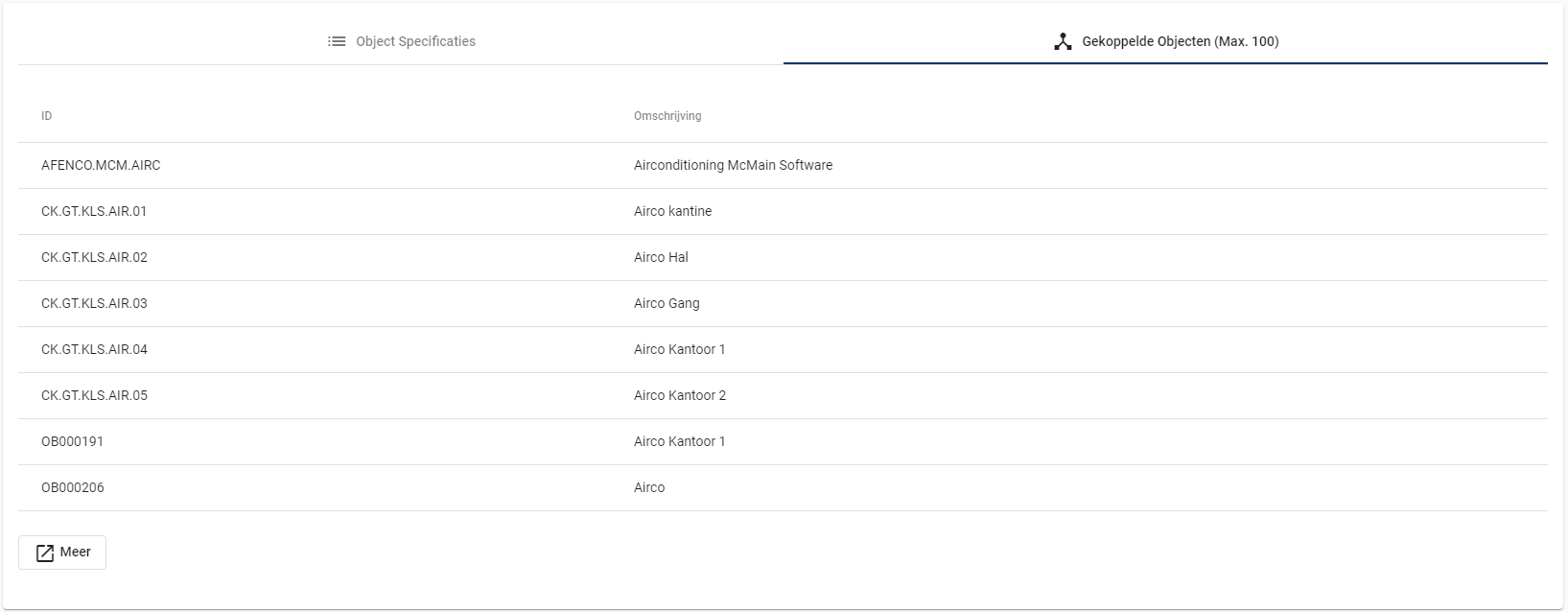Screen dimensions: 1568x612
Task: Click the Airco kantine description
Action: pos(672,211)
